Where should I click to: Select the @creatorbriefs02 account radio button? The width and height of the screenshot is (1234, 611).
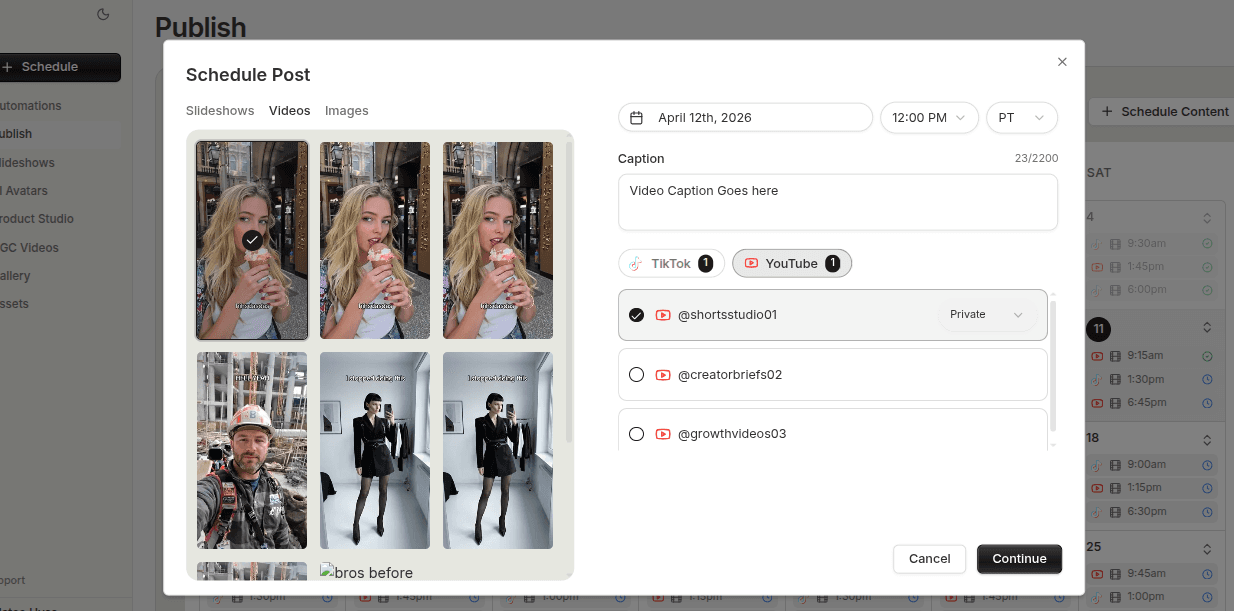(637, 374)
